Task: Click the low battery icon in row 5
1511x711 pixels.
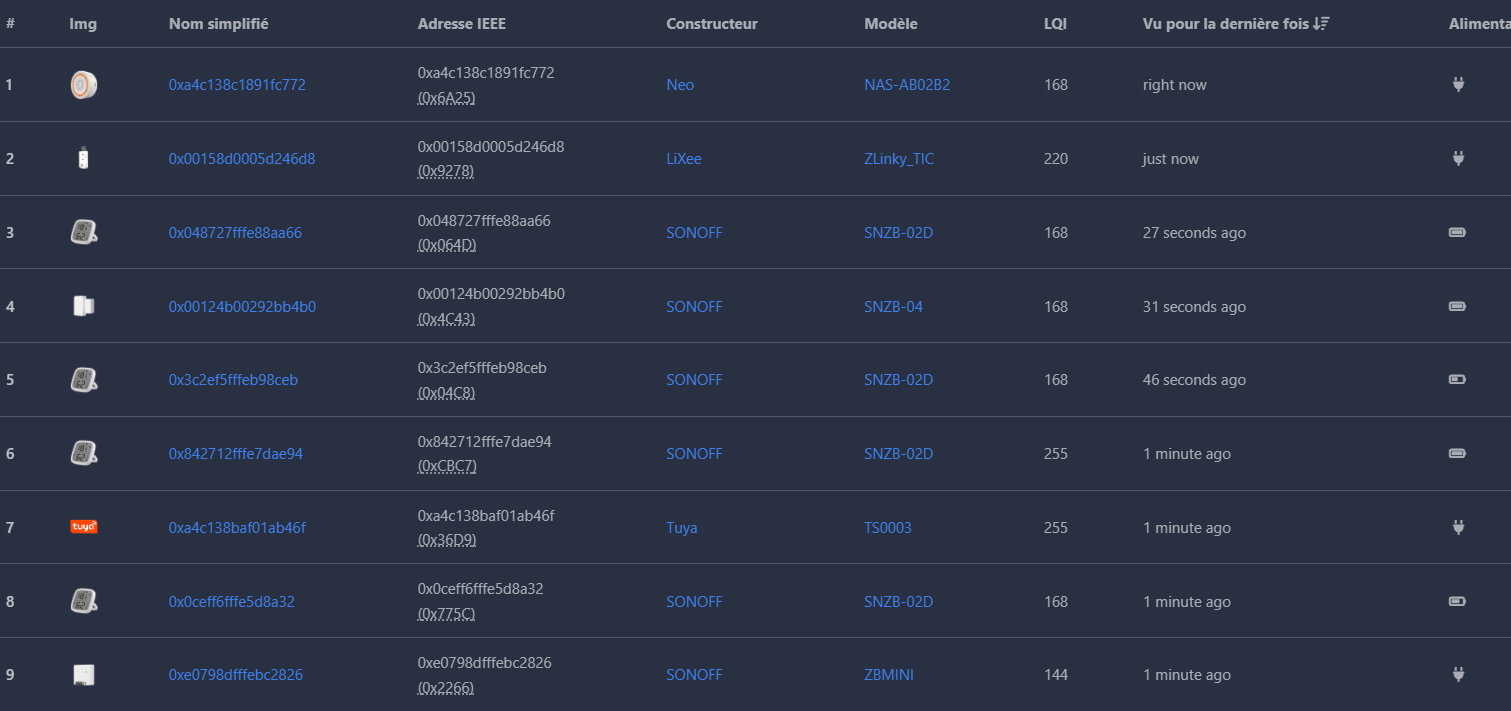Action: click(x=1457, y=380)
